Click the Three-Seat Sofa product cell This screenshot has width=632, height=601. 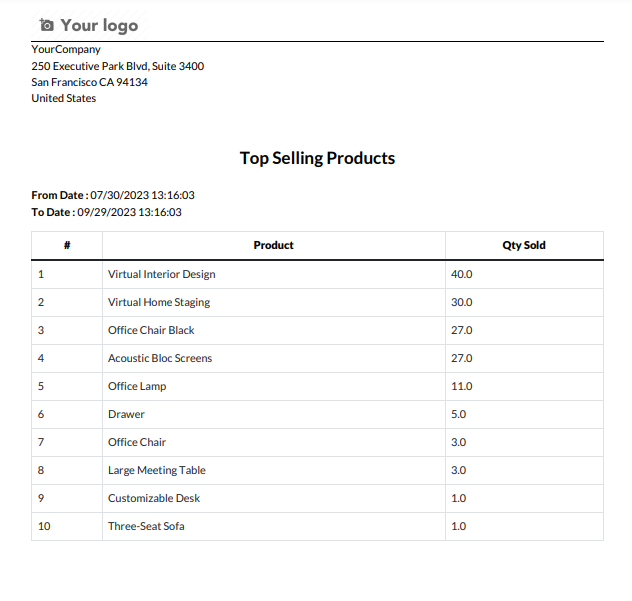(146, 526)
